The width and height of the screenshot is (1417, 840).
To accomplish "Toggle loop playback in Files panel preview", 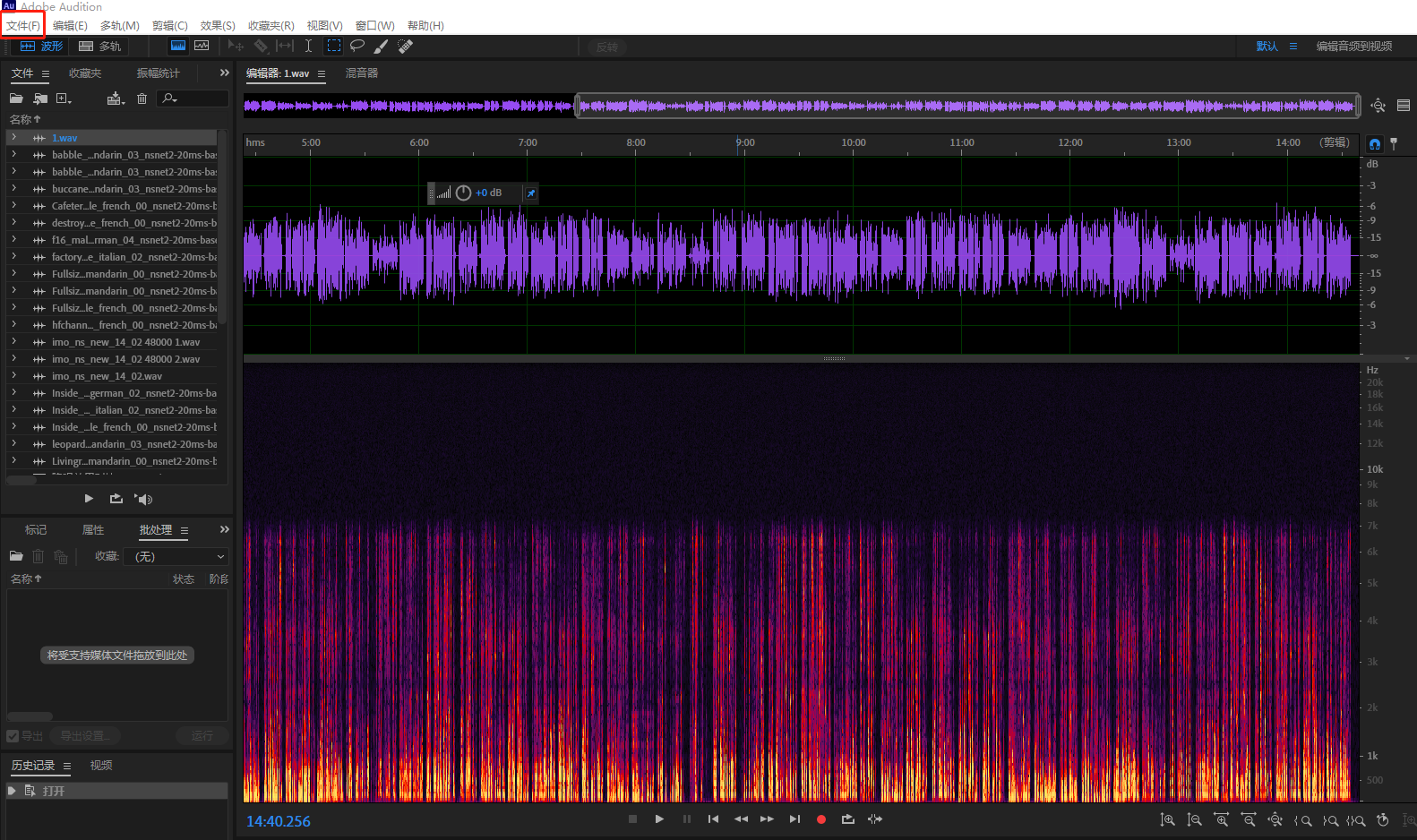I will (116, 499).
